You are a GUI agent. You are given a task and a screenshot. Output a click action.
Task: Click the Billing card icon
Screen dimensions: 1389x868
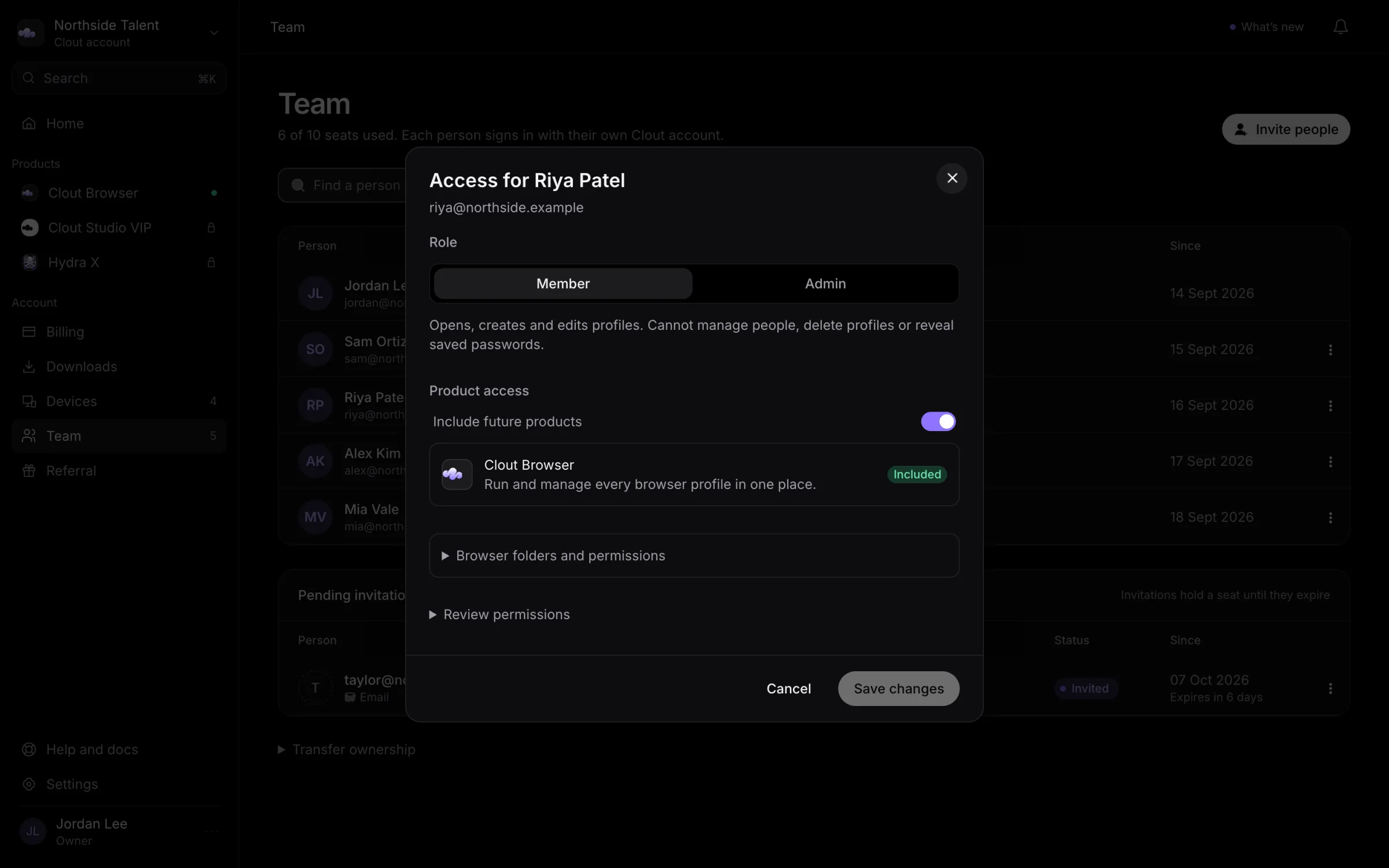click(29, 332)
